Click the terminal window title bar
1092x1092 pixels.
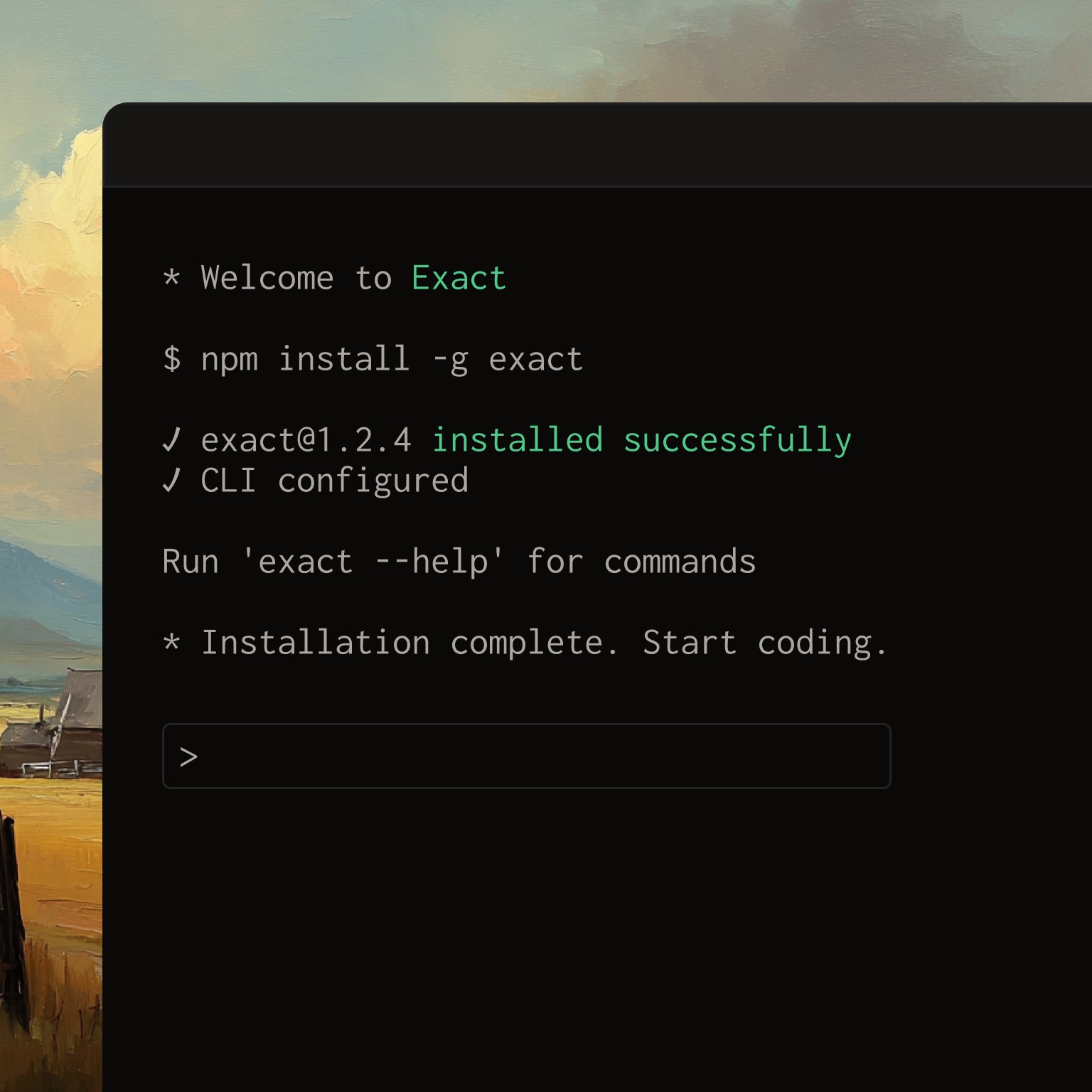[597, 145]
